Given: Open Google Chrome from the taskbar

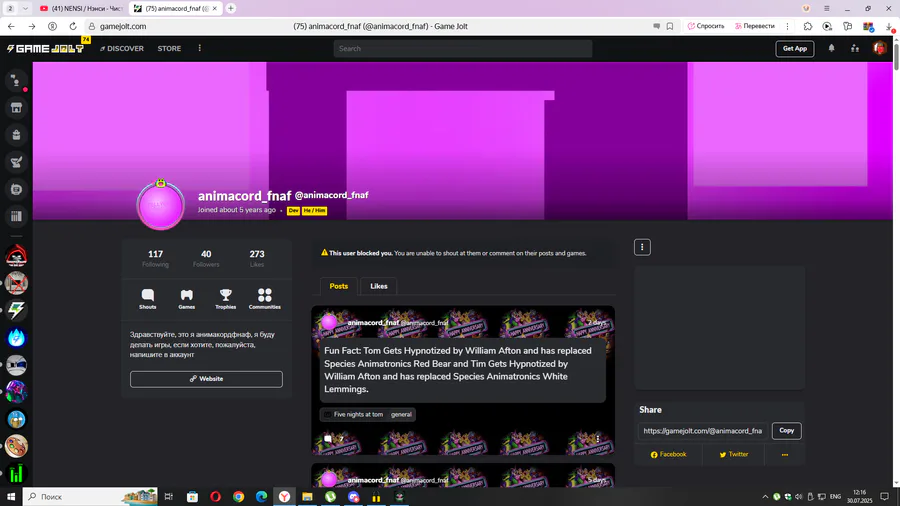Looking at the screenshot, I should (x=238, y=497).
